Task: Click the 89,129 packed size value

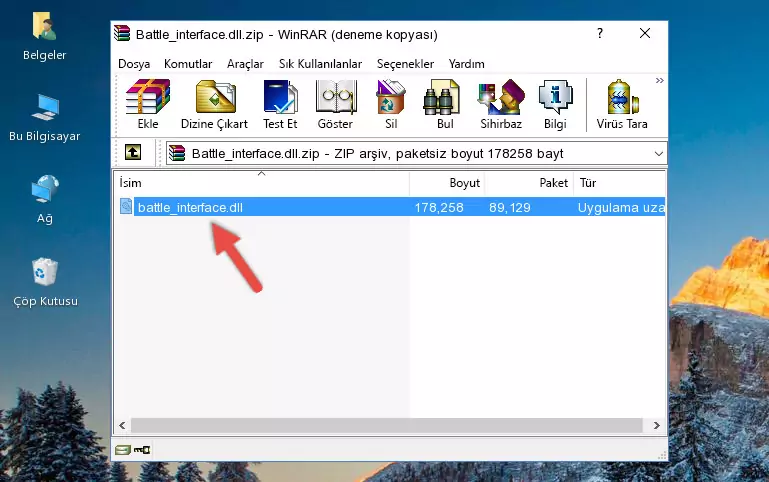Action: [510, 207]
